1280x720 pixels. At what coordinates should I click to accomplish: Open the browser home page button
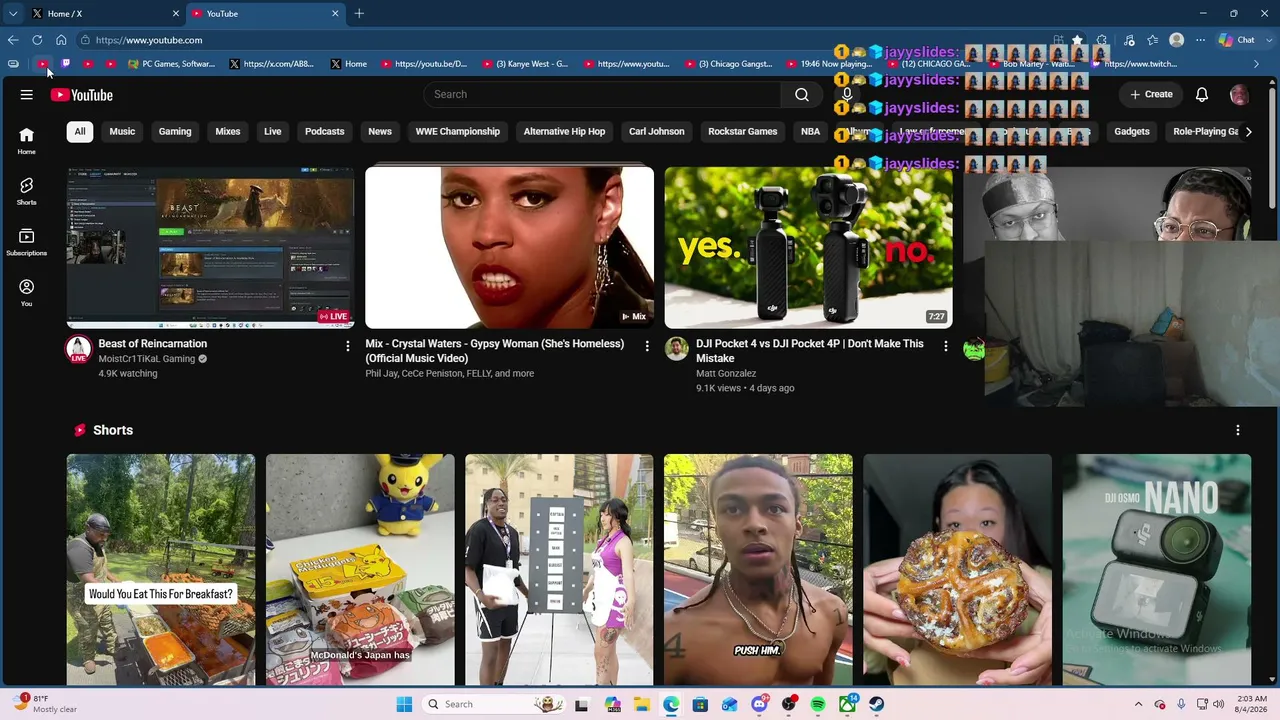61,40
